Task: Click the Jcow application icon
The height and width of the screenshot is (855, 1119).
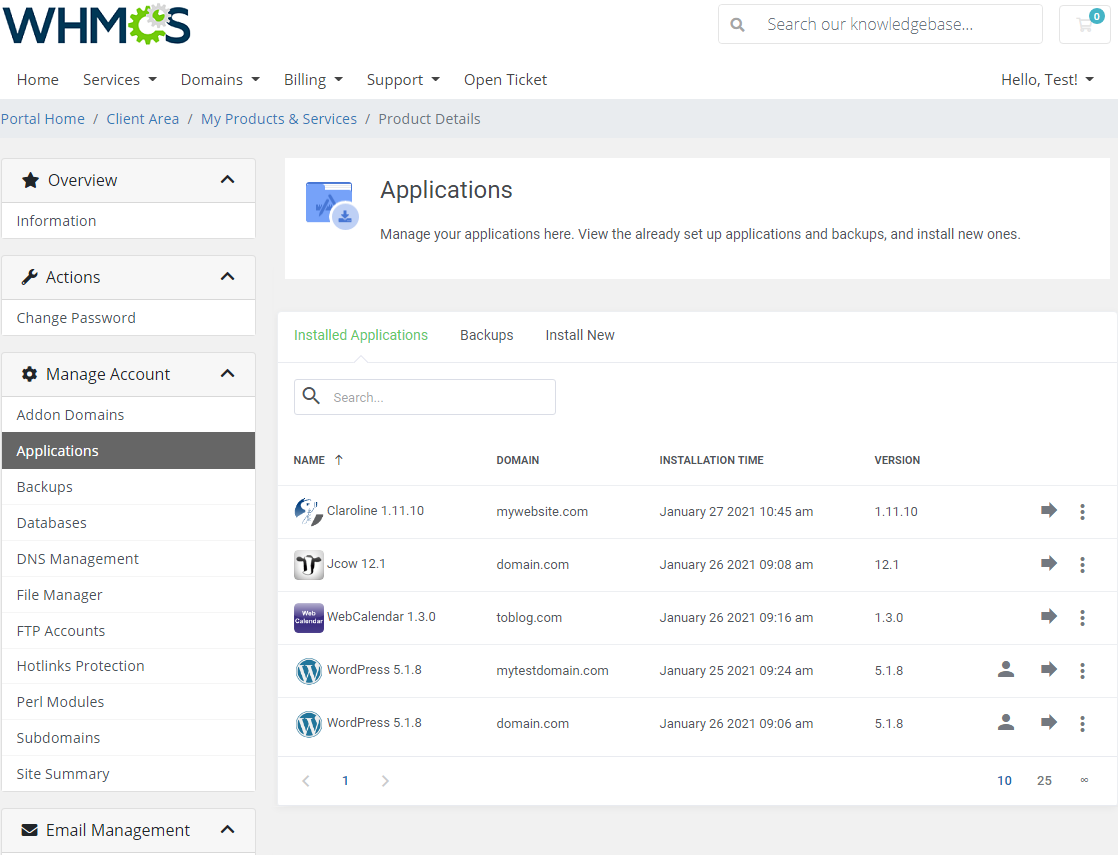Action: tap(308, 564)
